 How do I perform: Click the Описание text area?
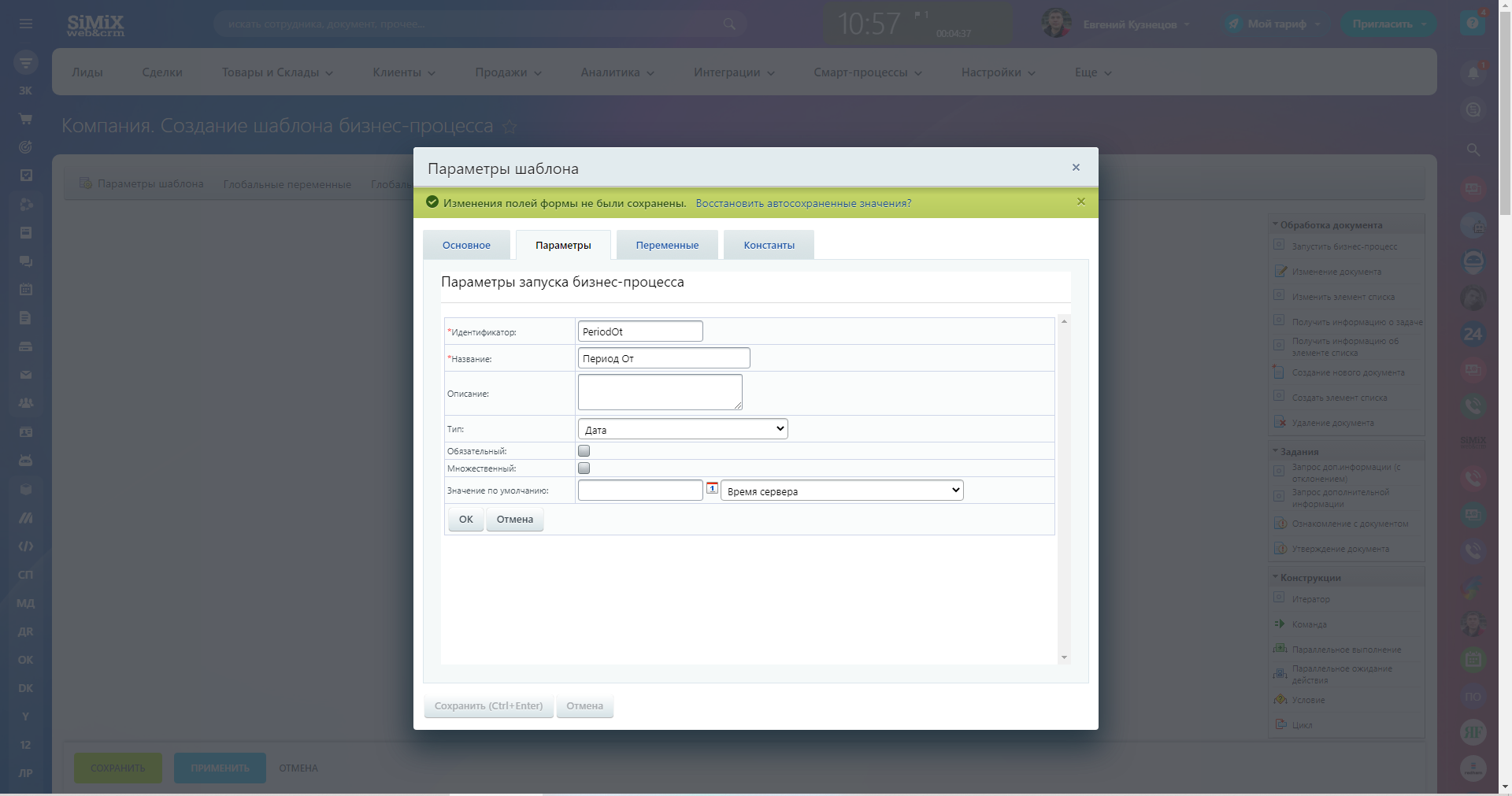[659, 392]
